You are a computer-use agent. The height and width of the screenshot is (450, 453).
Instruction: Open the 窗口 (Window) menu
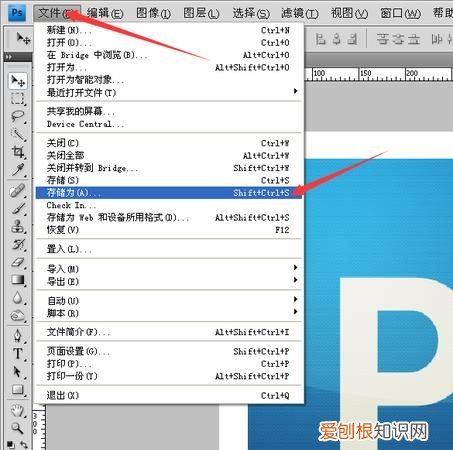(400, 13)
